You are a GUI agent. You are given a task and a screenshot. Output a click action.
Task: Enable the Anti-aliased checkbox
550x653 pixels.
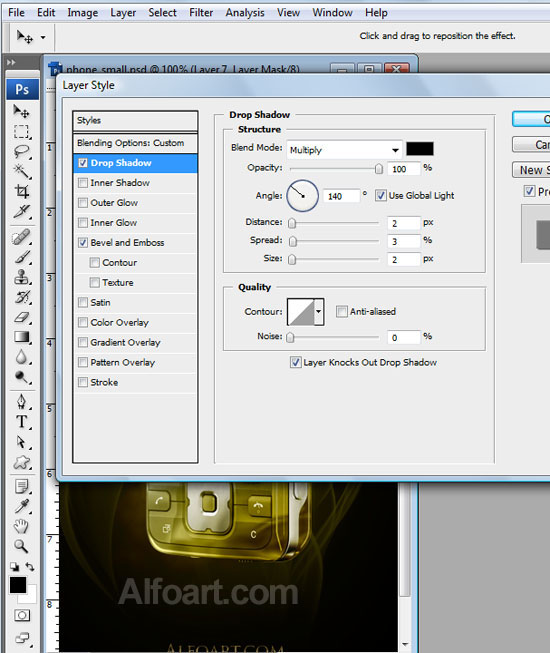click(341, 312)
